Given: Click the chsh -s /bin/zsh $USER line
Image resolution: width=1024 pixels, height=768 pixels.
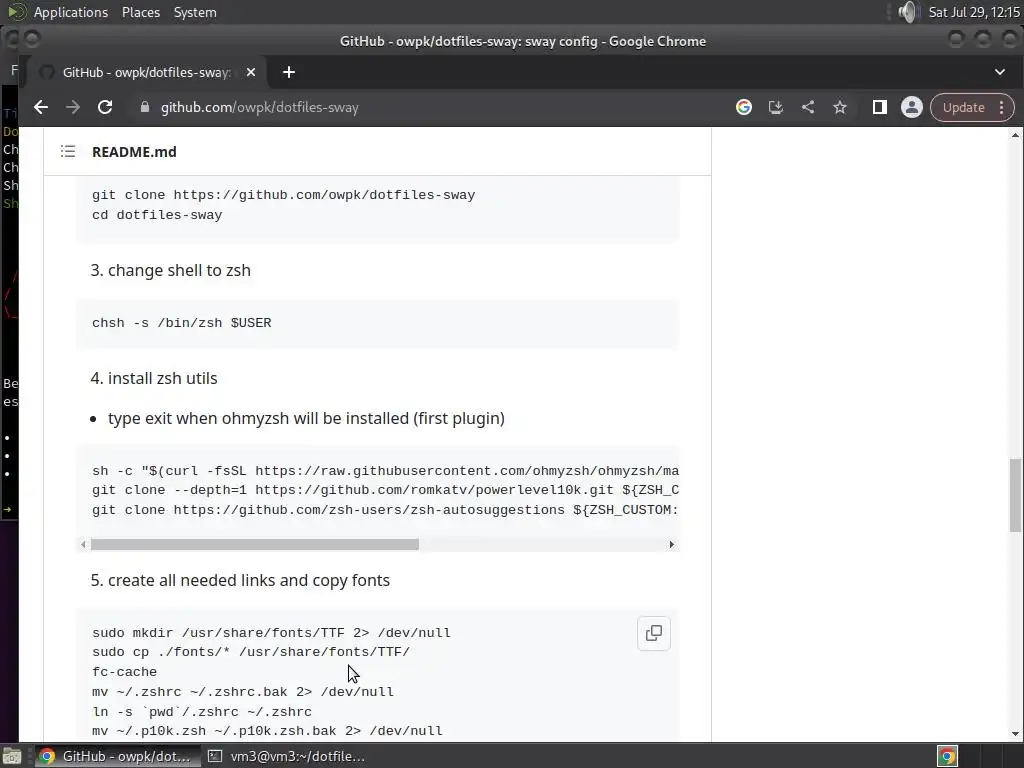Looking at the screenshot, I should [182, 323].
